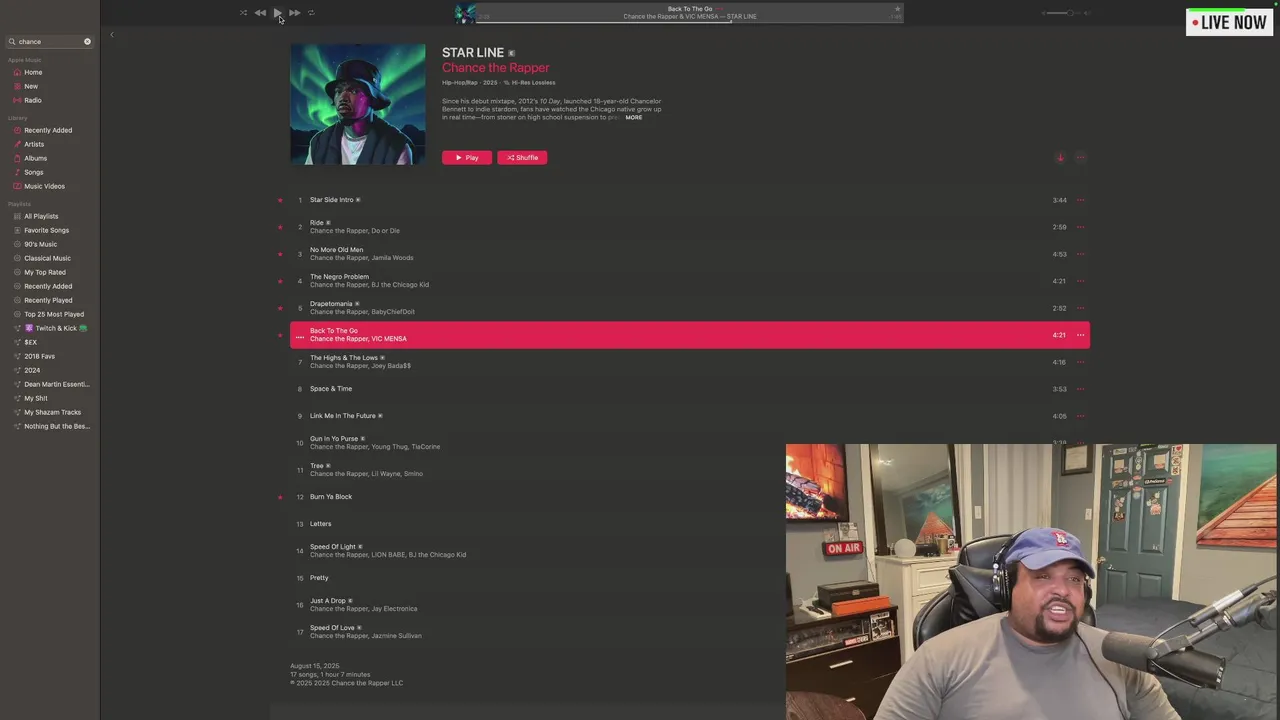Open Recently Played playlist
1280x720 pixels.
point(48,300)
